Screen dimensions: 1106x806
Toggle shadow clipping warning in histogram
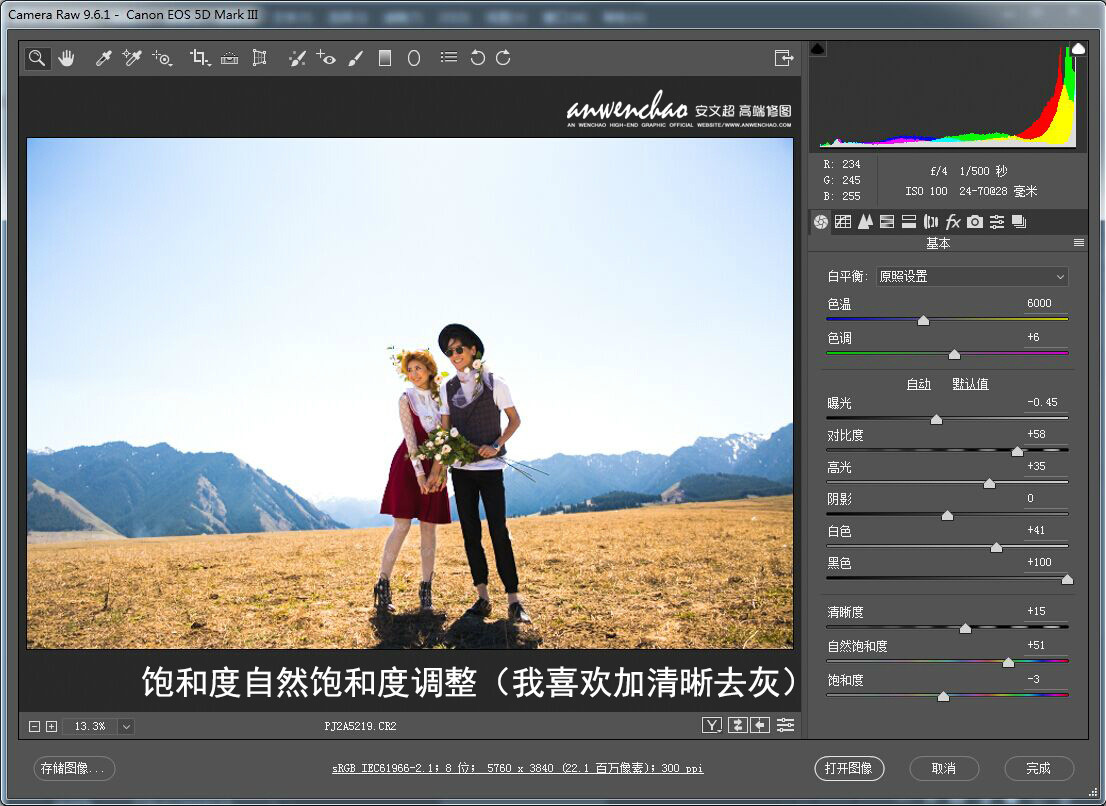pos(818,49)
